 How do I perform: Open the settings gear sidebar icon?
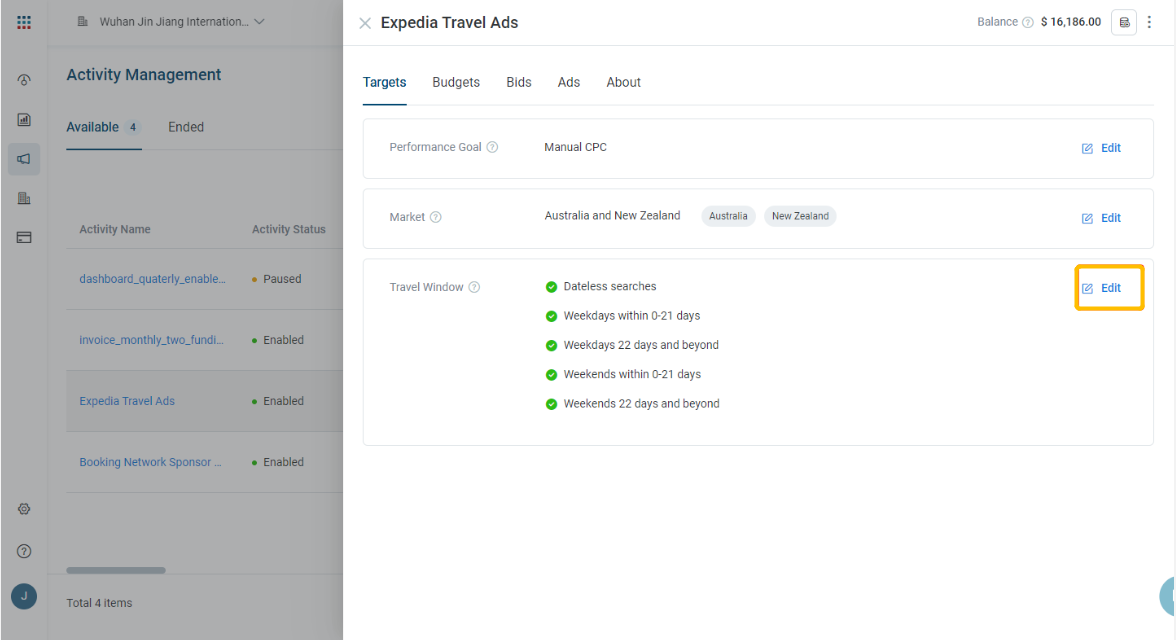point(24,509)
